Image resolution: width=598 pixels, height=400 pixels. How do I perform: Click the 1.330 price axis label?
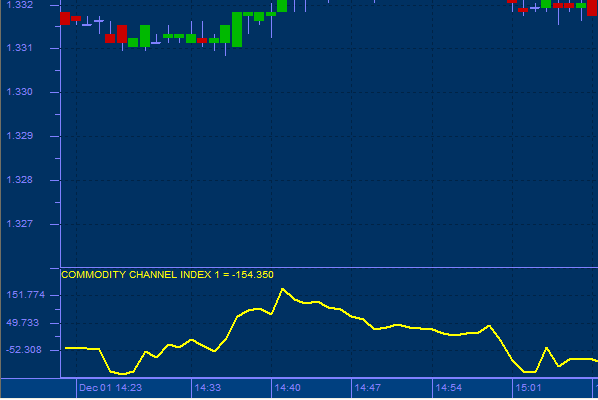pos(19,92)
